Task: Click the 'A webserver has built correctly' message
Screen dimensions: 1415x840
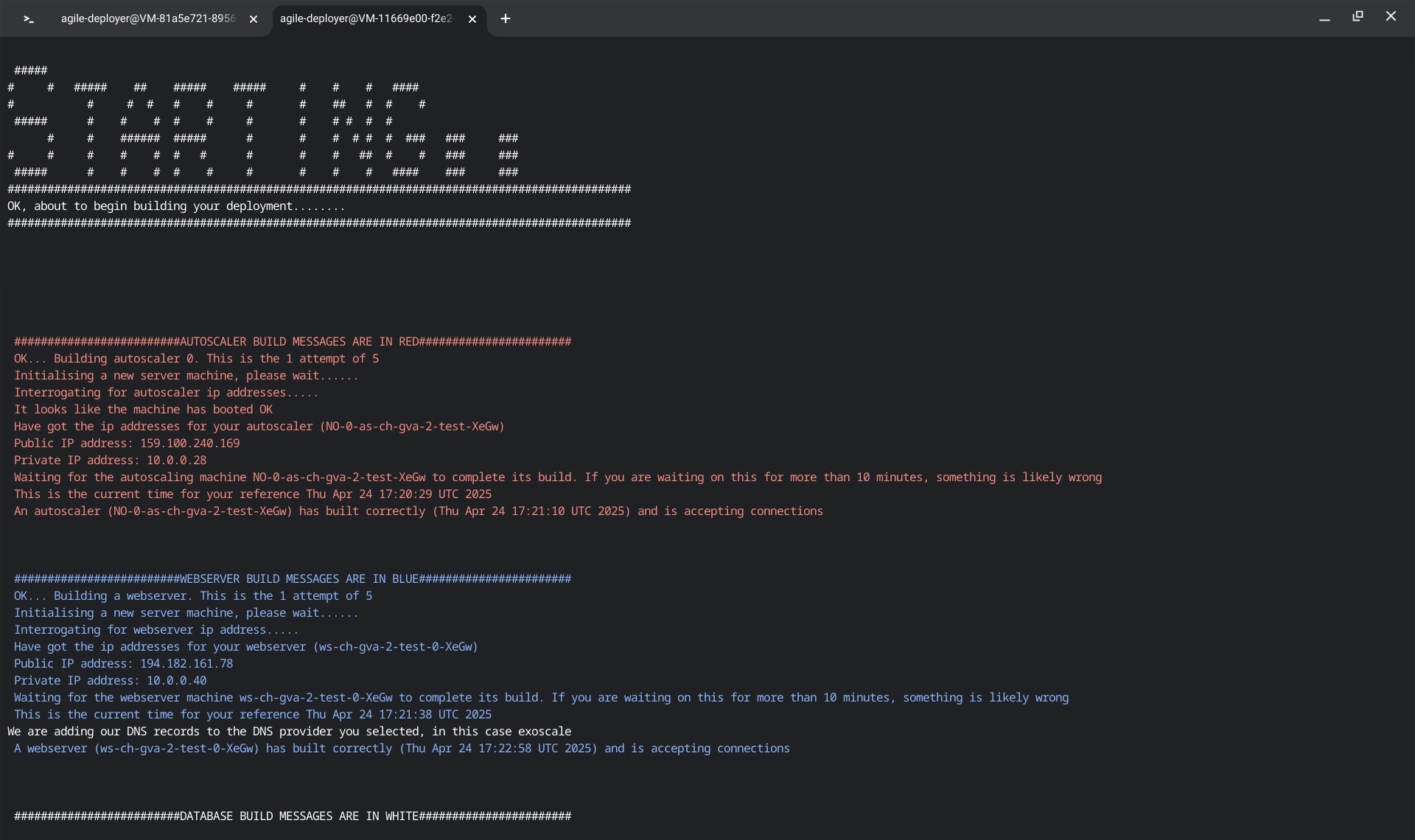Action: pyautogui.click(x=402, y=749)
